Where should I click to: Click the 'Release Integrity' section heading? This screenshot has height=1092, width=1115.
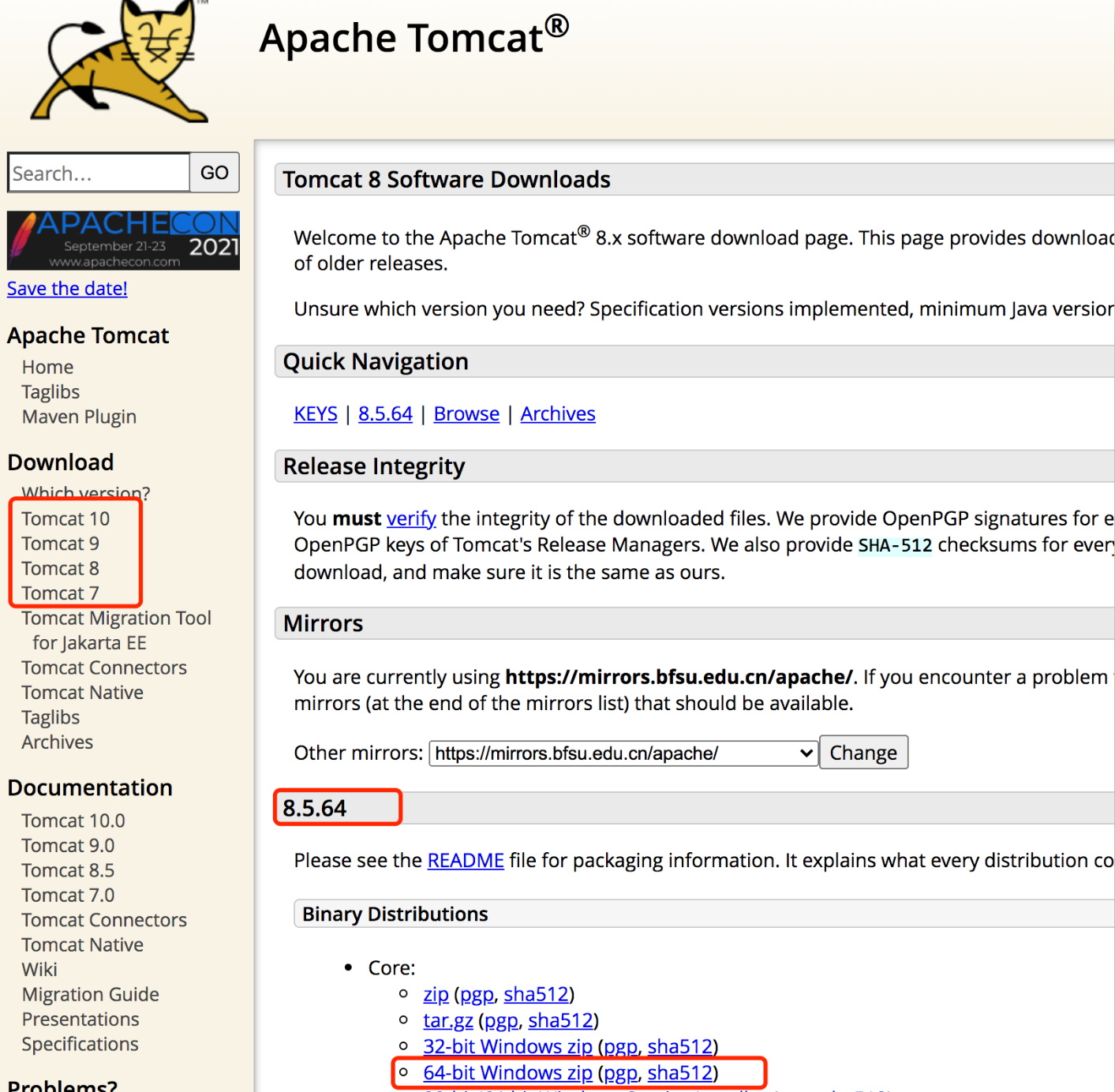(374, 467)
